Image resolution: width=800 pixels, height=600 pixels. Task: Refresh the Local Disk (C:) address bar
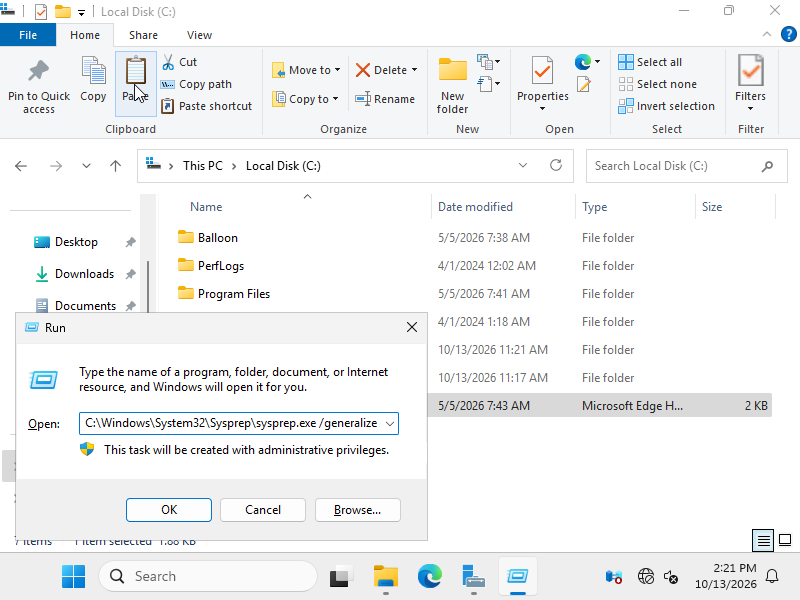[556, 165]
